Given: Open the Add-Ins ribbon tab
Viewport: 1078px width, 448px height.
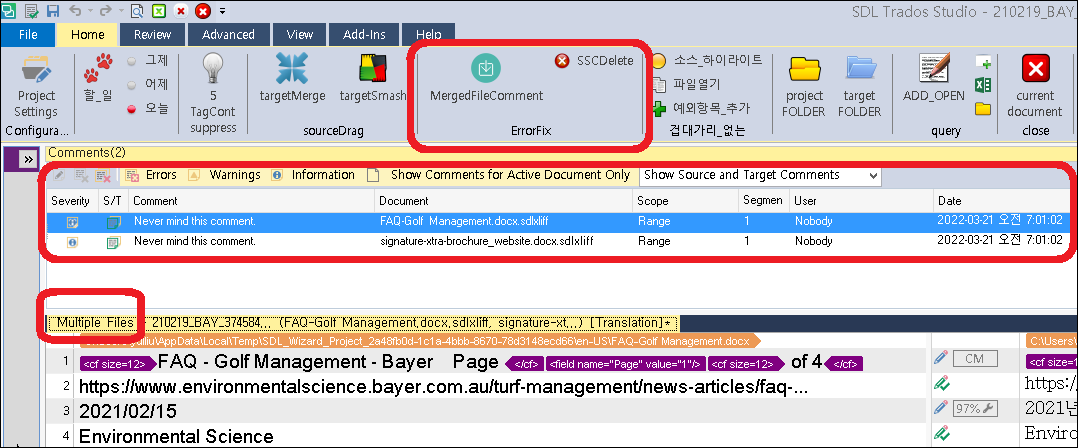Looking at the screenshot, I should [364, 34].
